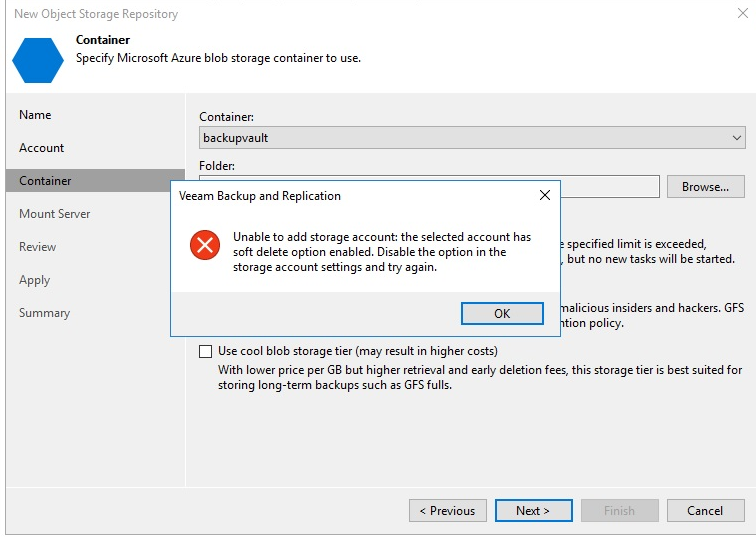Close the Veeam Backup and Replication dialog
The image size is (756, 537).
(545, 195)
